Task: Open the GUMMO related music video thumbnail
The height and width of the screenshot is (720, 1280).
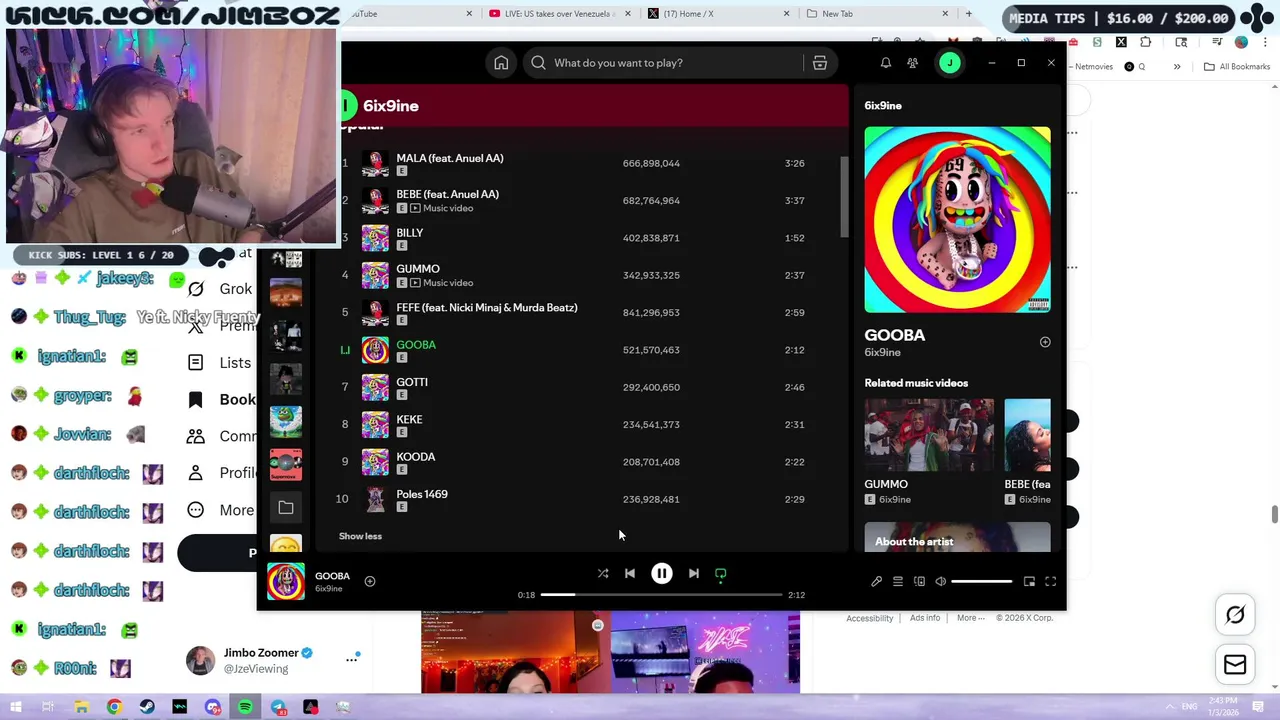Action: pos(929,435)
